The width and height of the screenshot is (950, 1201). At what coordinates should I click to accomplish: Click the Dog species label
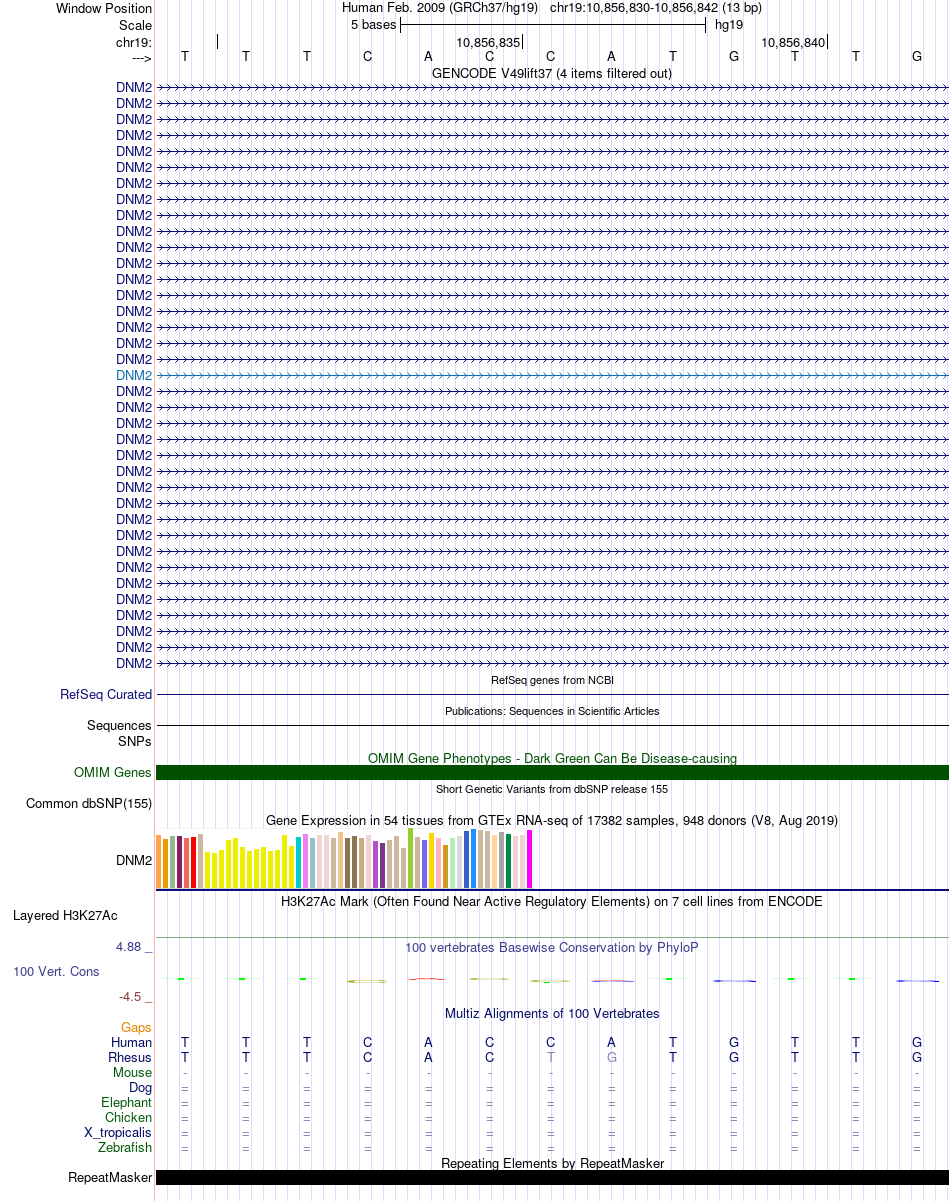tap(141, 1087)
